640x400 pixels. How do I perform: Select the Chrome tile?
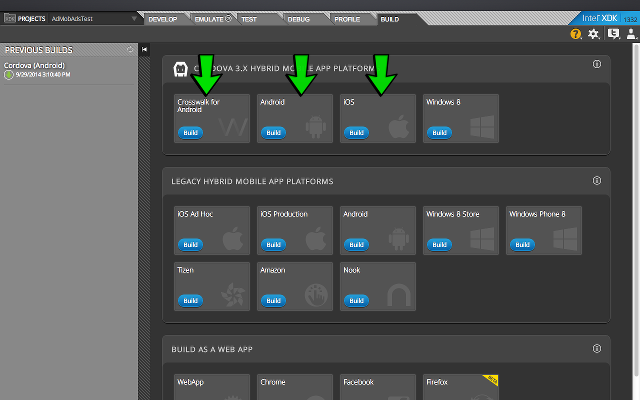tap(295, 387)
